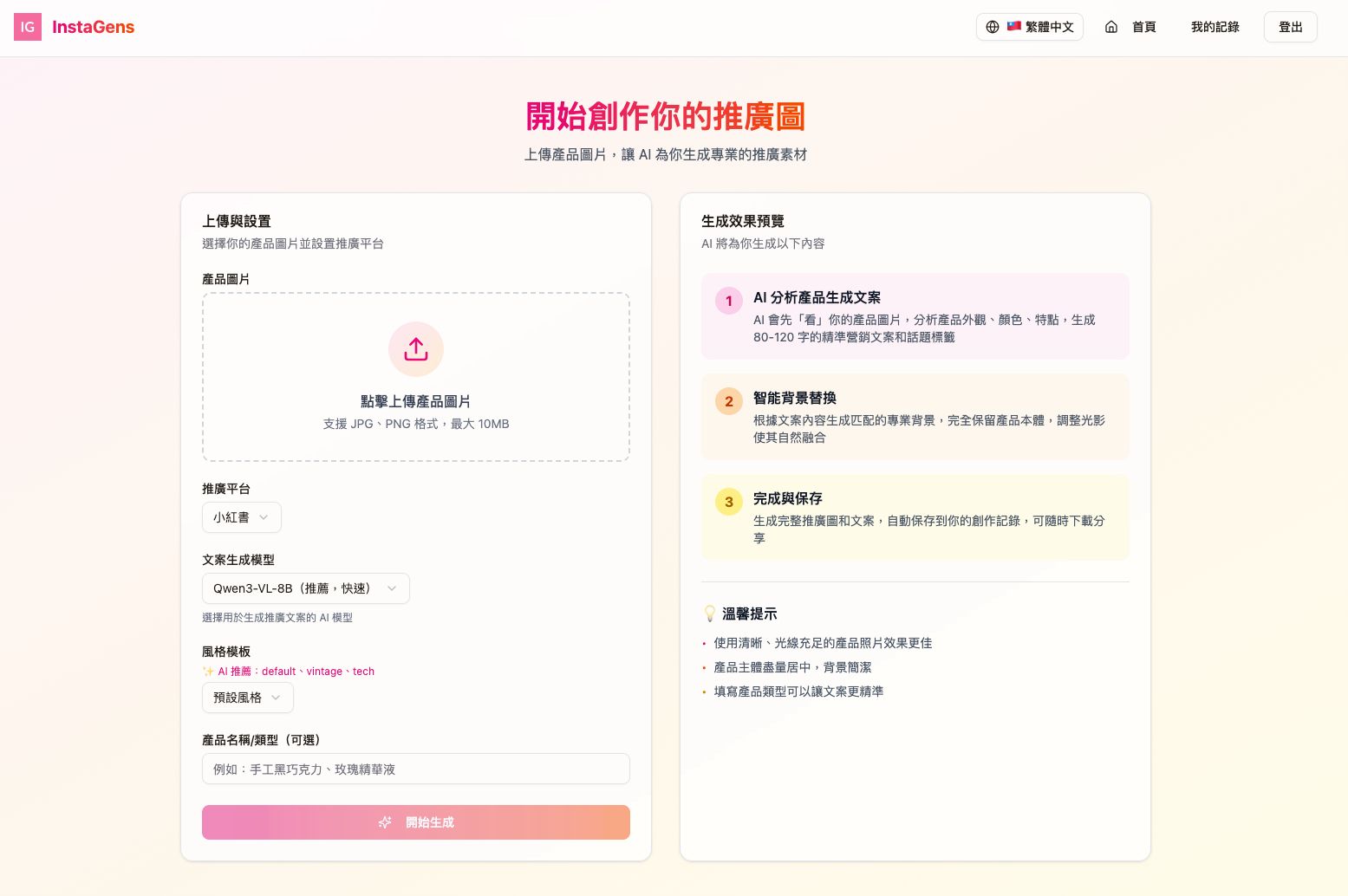Click the lightbulb tips icon
1348x896 pixels.
(x=709, y=614)
